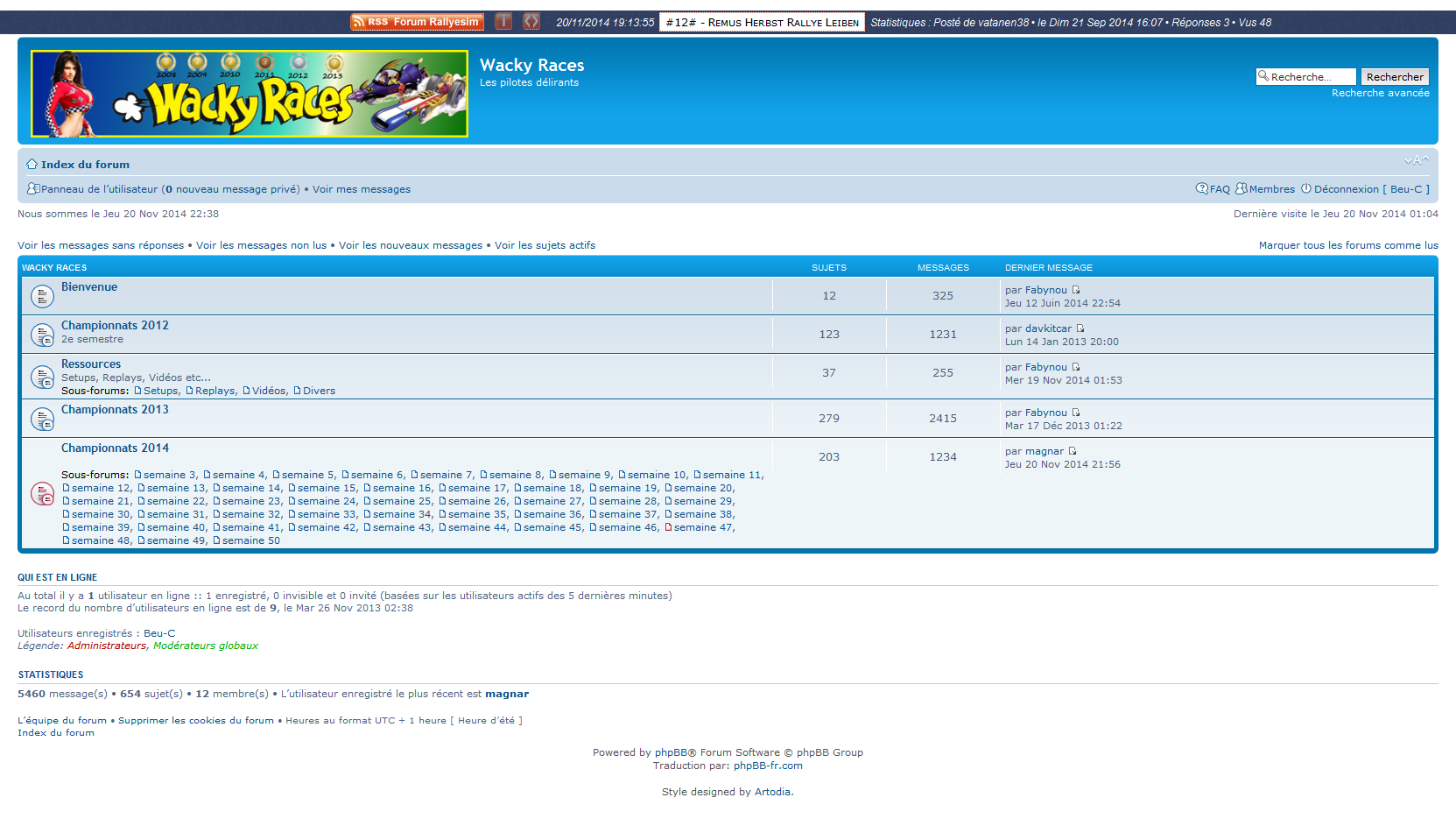1456x840 pixels.
Task: Open the Championnats 2013 forum
Action: click(115, 409)
